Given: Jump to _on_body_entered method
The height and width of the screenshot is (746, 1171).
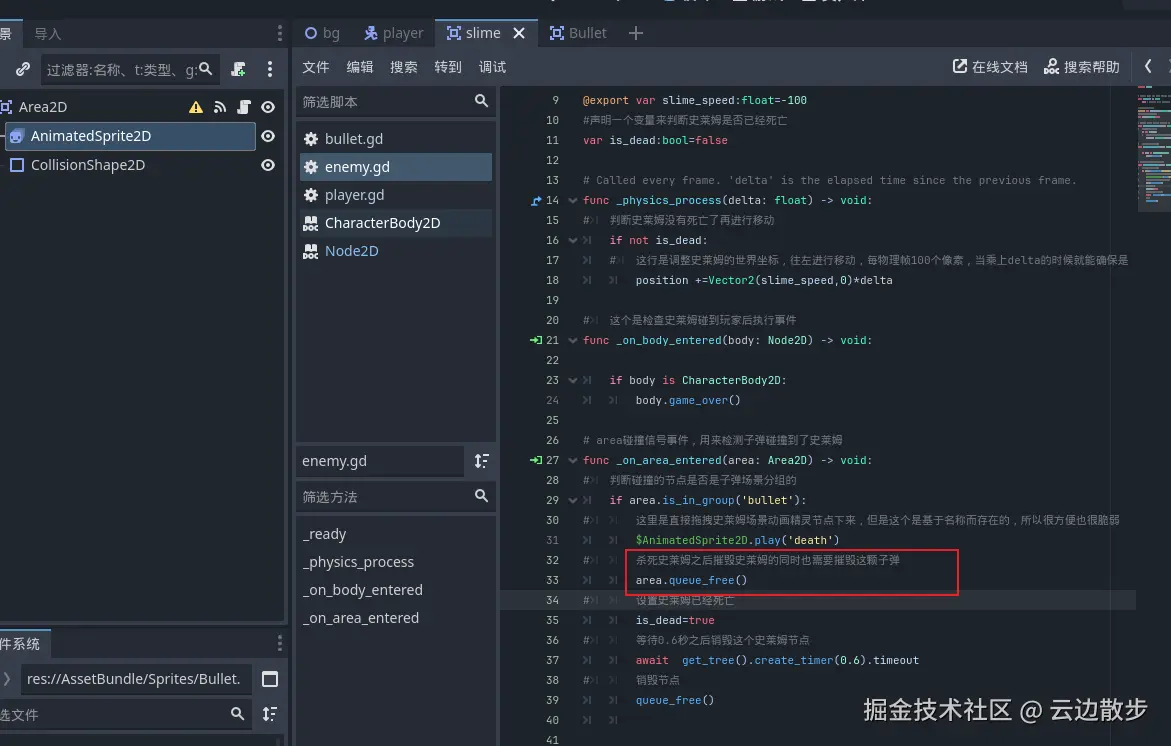Looking at the screenshot, I should tap(362, 590).
